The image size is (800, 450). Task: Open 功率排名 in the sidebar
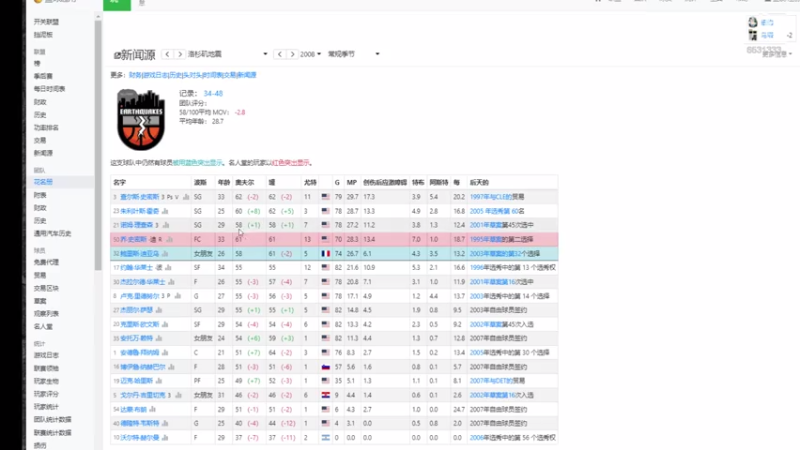point(46,128)
